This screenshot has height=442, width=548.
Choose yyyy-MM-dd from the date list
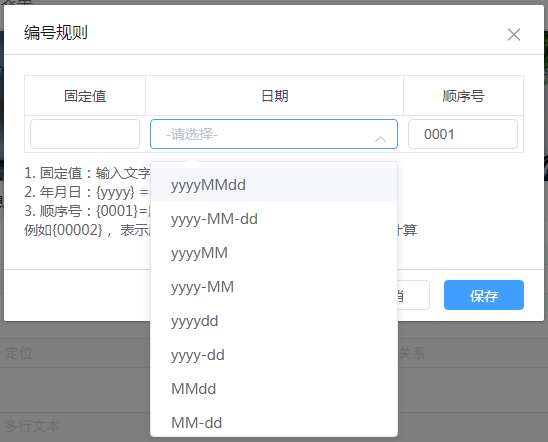274,219
